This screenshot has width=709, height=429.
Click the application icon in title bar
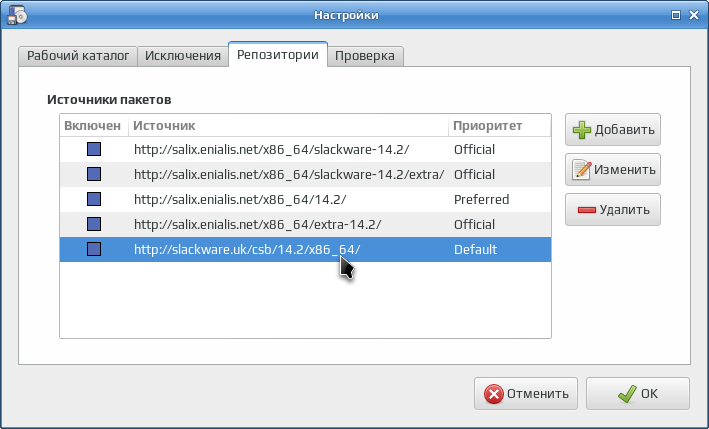click(x=17, y=14)
